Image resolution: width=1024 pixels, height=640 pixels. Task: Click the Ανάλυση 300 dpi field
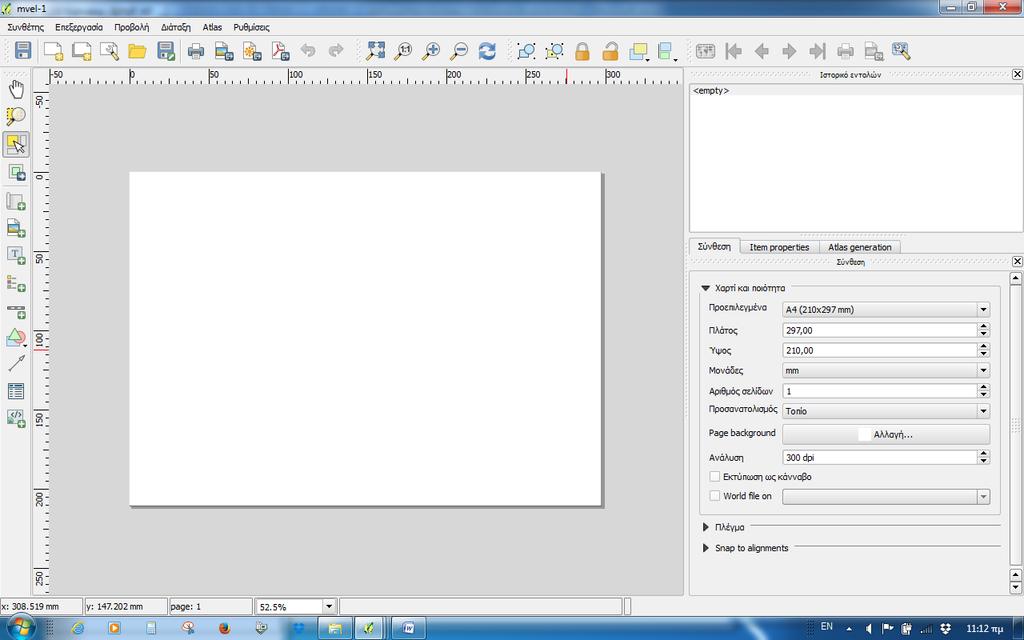(880, 458)
